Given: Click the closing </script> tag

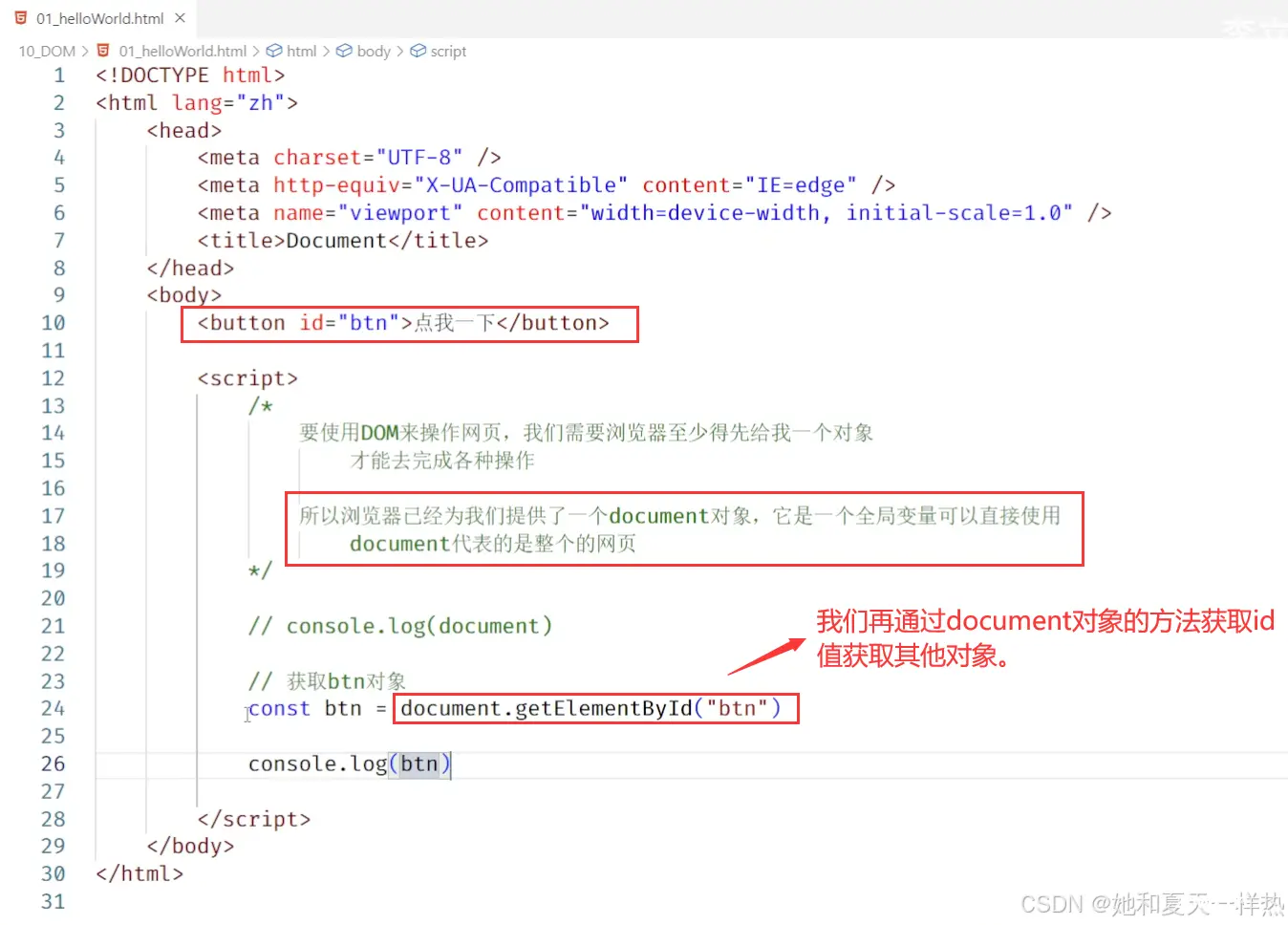Looking at the screenshot, I should pos(254,819).
